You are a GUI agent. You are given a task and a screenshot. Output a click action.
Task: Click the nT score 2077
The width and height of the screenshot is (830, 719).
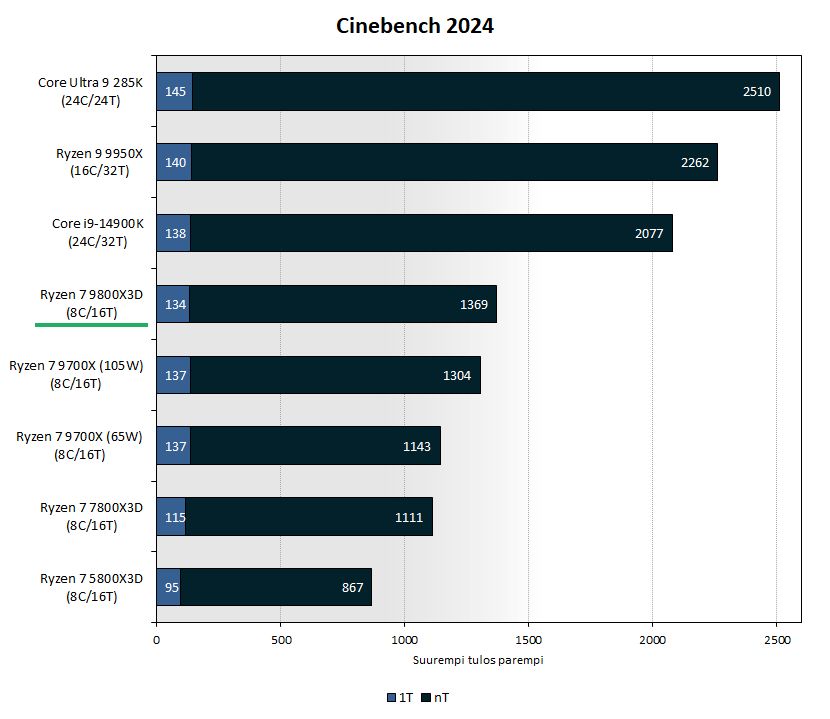649,233
